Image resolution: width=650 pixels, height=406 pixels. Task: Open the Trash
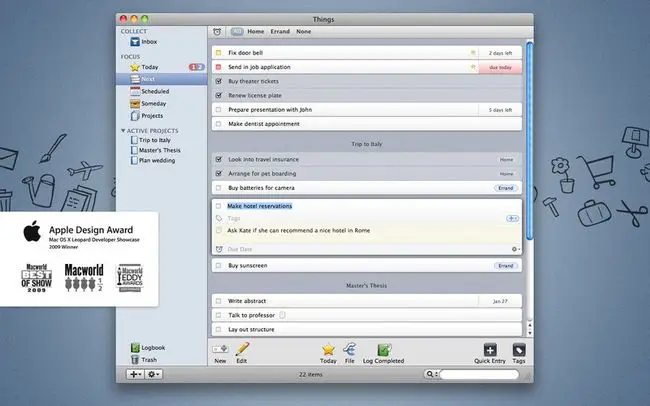click(143, 360)
